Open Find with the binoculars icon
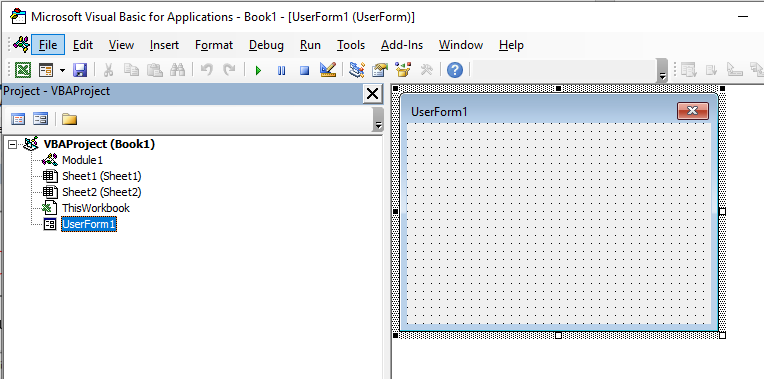Screen dimensions: 764x379 pos(177,70)
